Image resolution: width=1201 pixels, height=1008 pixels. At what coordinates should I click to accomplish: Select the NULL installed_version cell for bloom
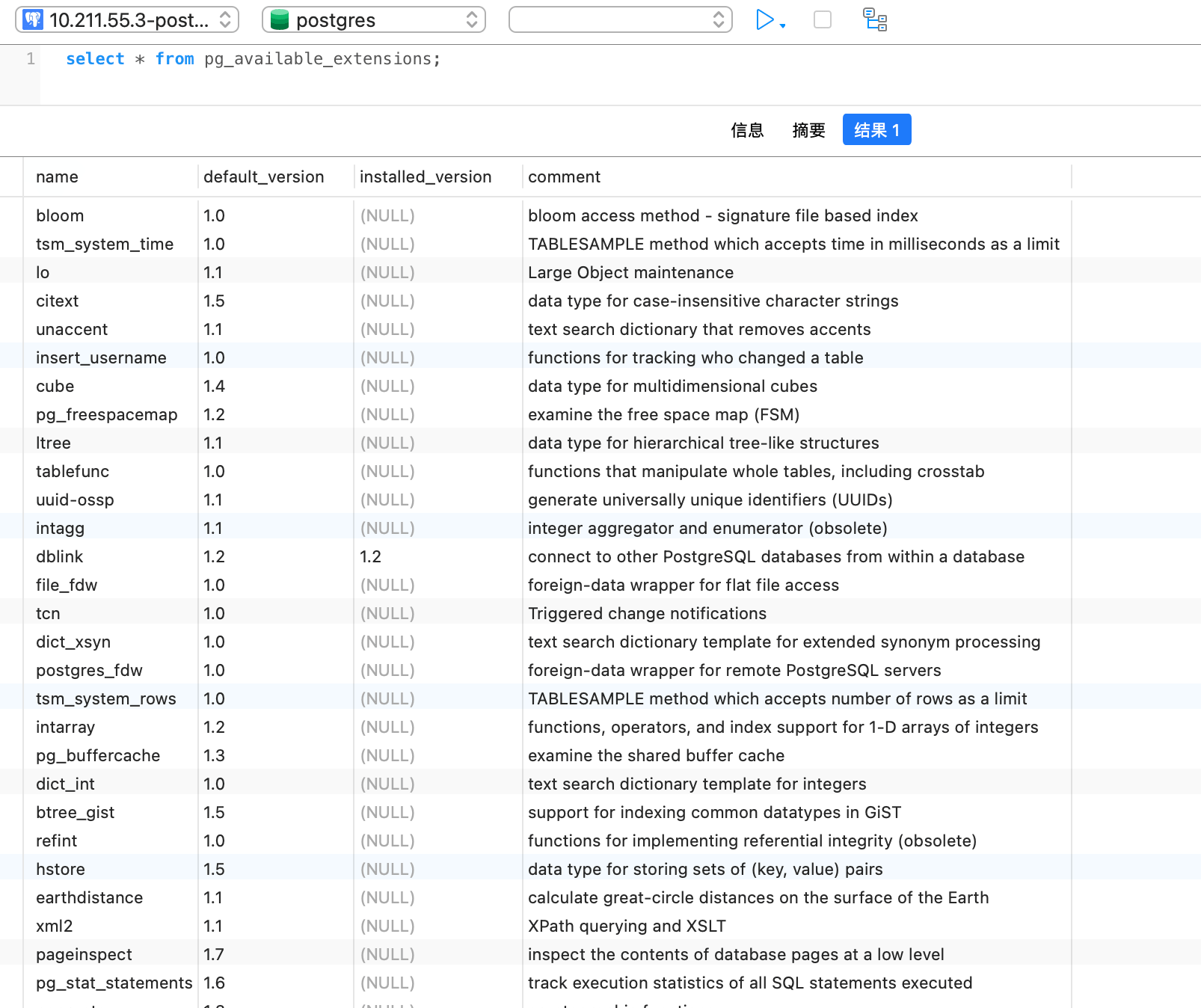pos(387,216)
